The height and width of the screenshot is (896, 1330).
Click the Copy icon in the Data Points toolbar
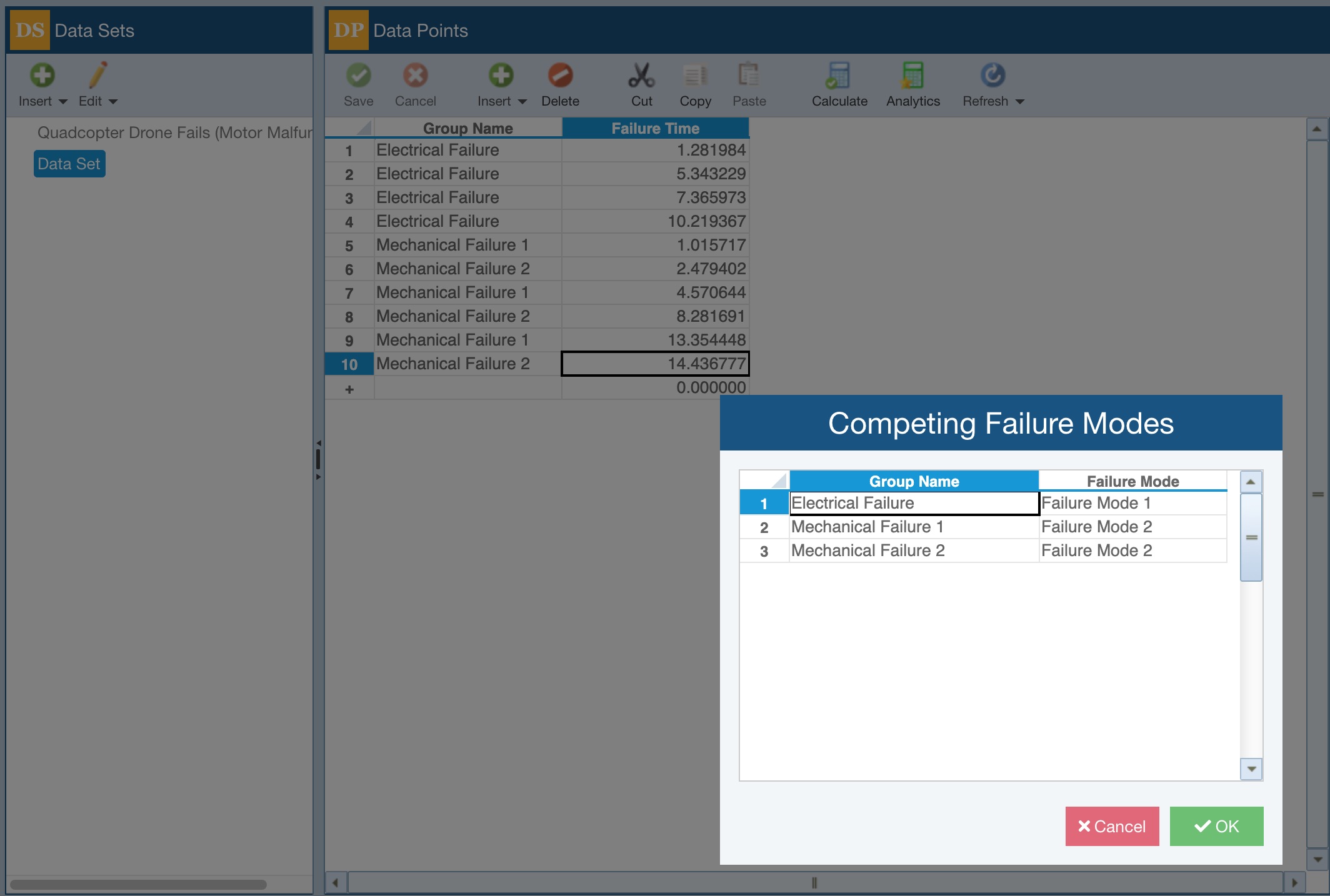point(694,76)
